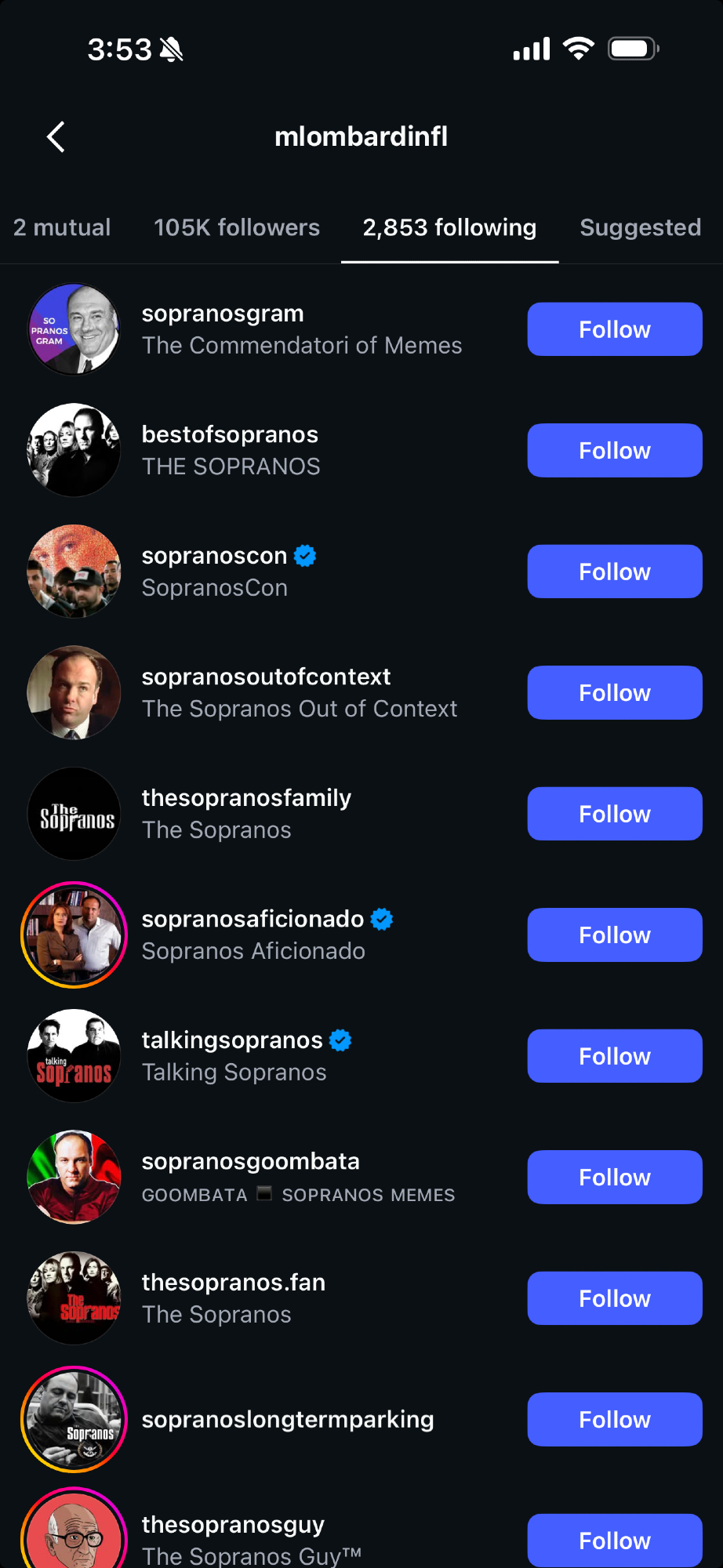
Task: Select the 2,853 following tab
Action: click(x=449, y=227)
